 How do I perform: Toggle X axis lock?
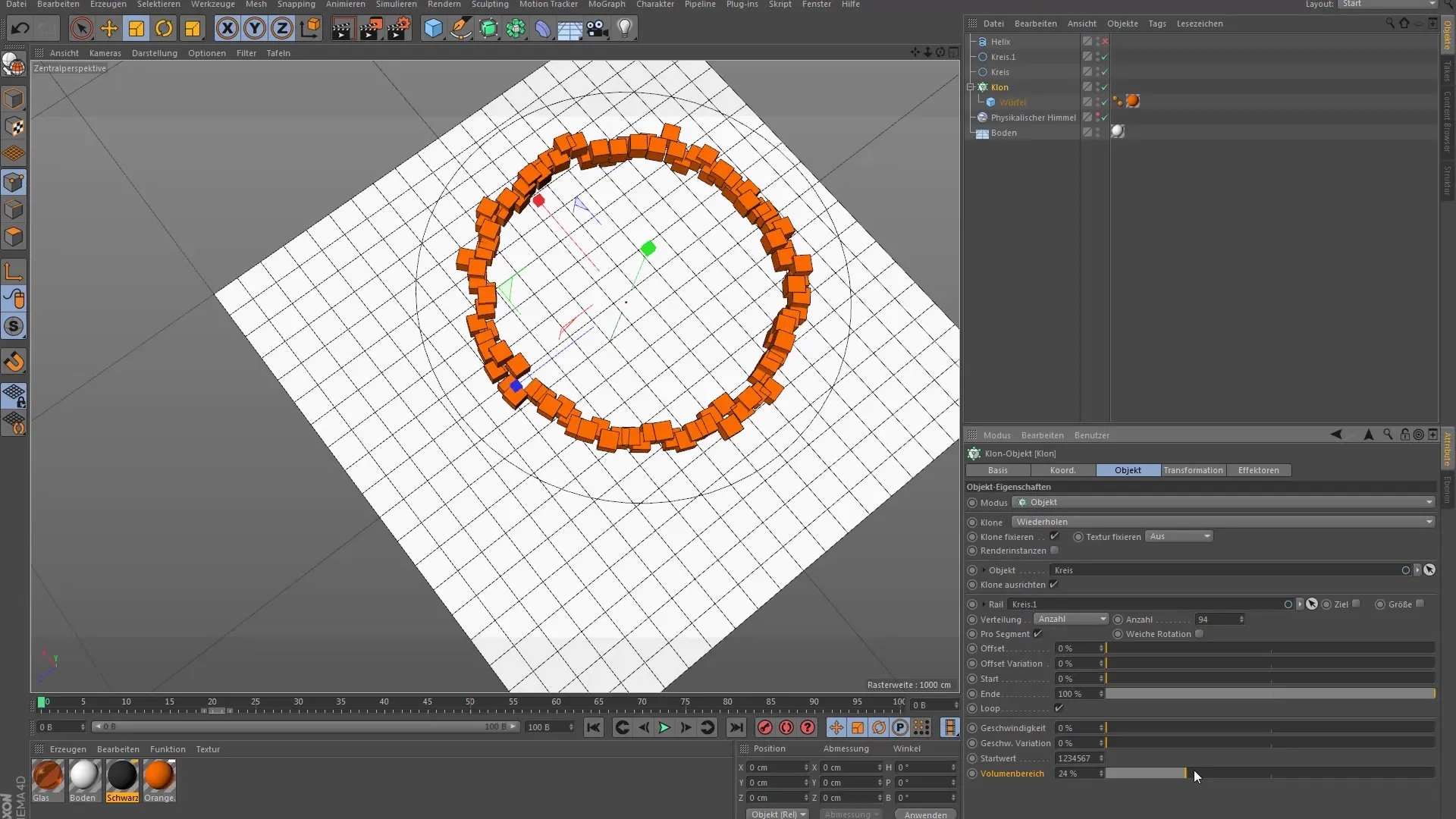(227, 29)
